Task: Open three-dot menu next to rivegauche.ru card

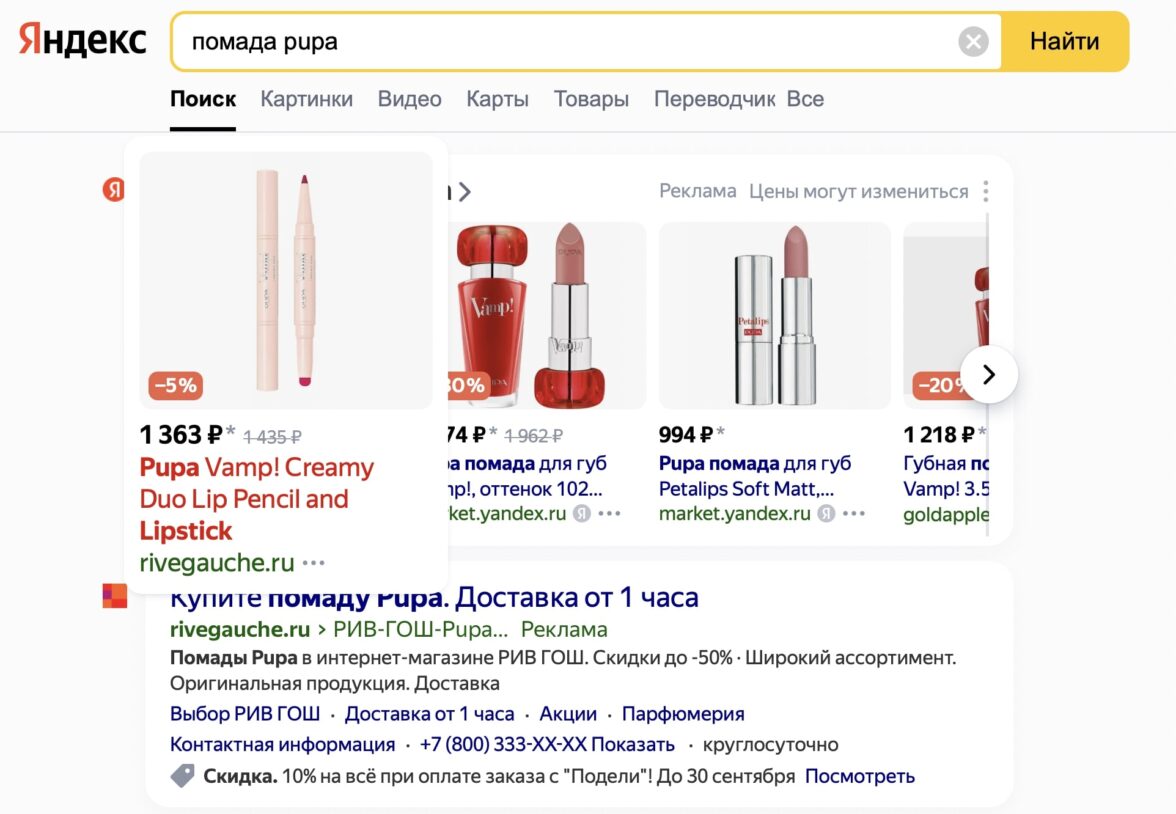Action: point(314,563)
